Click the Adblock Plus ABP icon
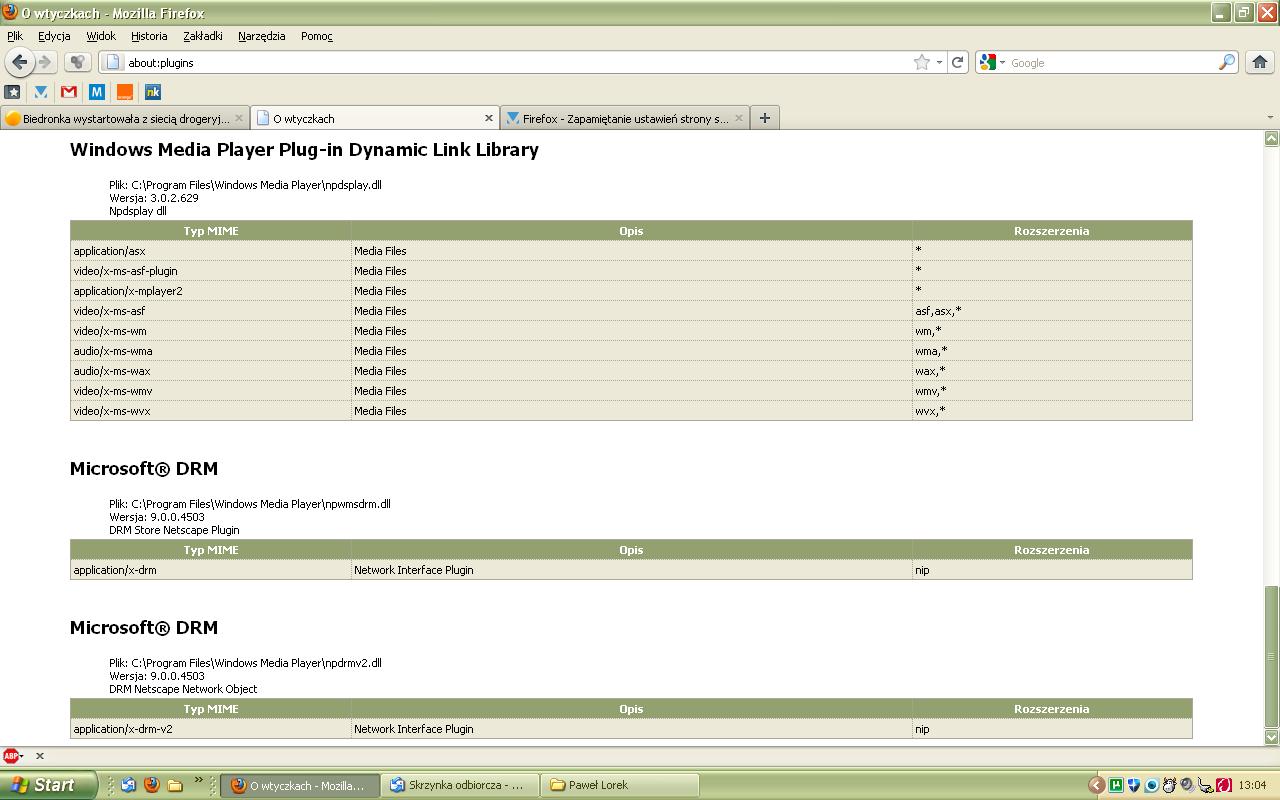The width and height of the screenshot is (1280, 800). [x=10, y=756]
